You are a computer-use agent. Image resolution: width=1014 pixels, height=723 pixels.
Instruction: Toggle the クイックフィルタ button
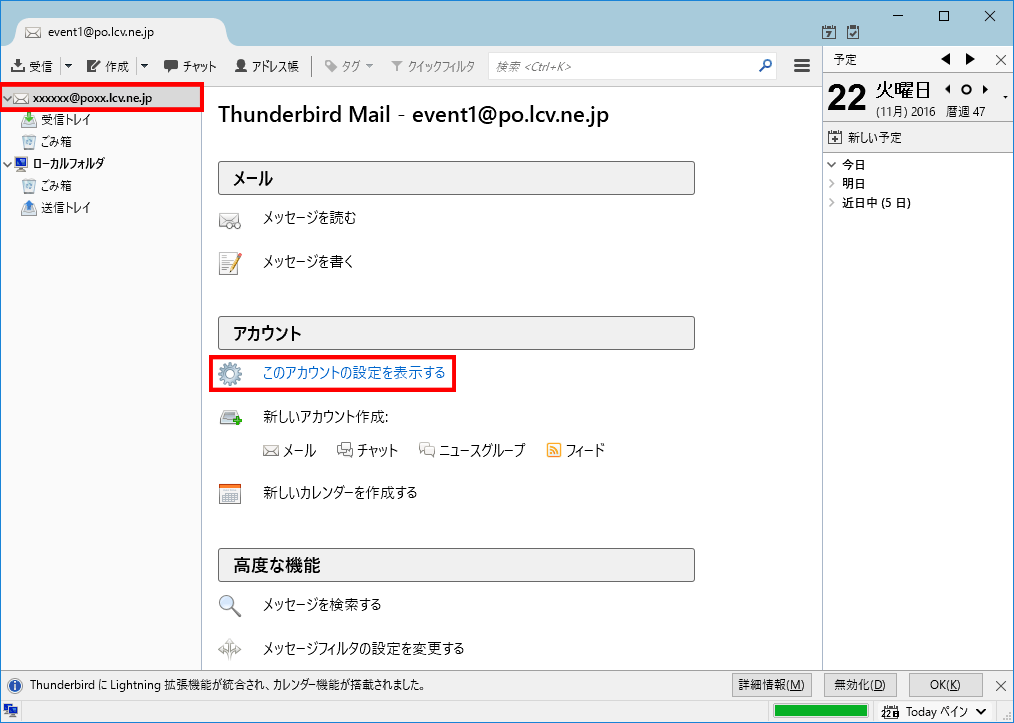coord(433,66)
